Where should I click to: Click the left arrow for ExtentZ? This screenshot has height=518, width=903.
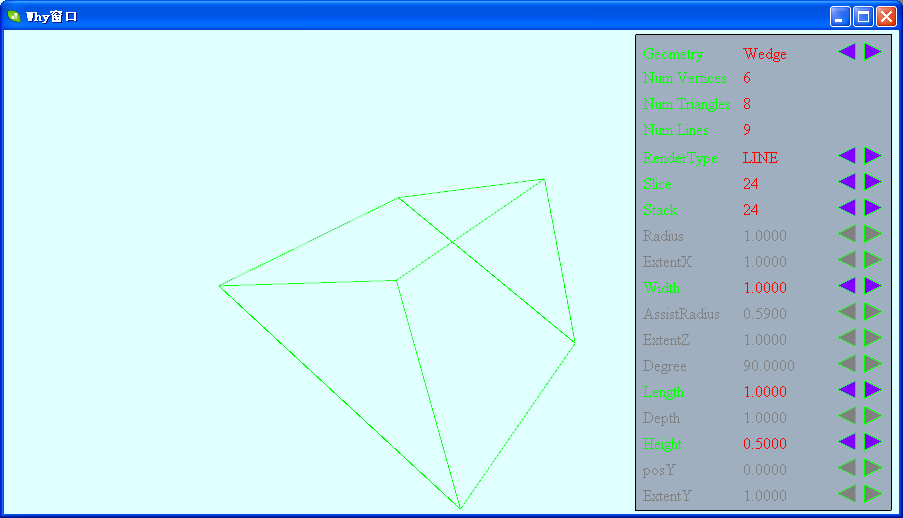coord(847,338)
